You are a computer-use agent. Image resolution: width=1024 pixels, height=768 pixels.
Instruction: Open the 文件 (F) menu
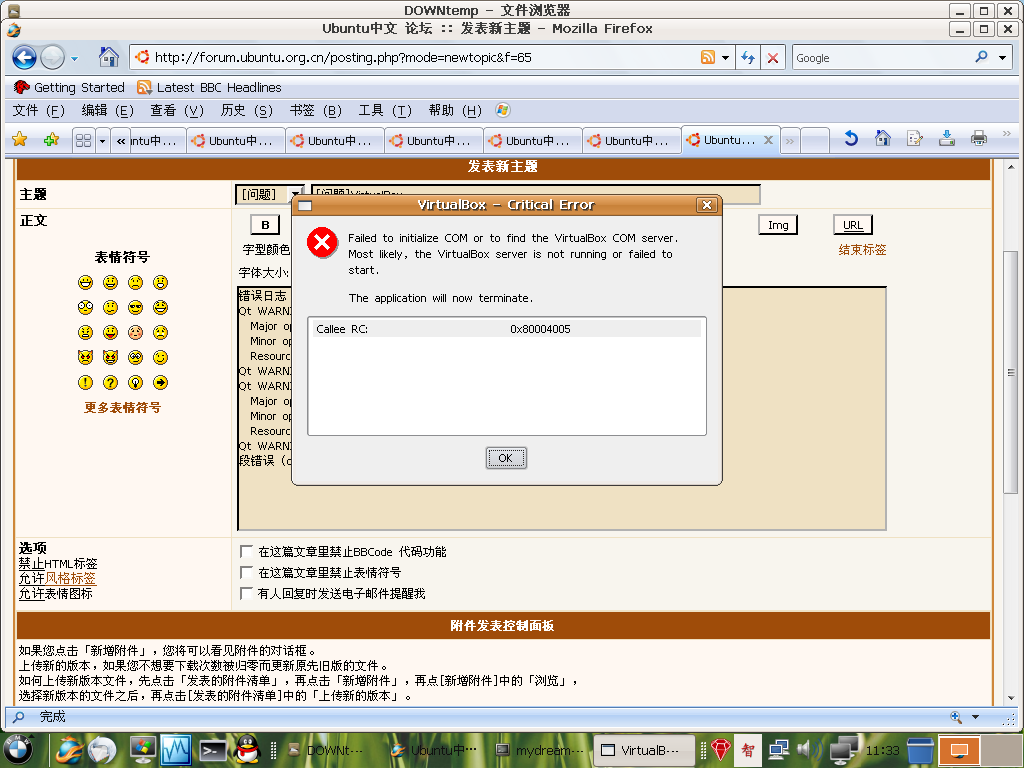pyautogui.click(x=39, y=110)
